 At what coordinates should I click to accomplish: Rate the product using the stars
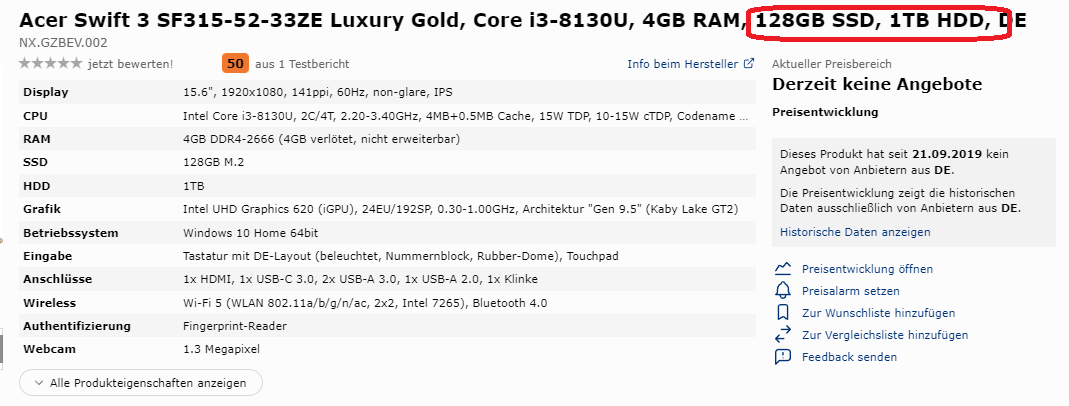click(x=50, y=63)
